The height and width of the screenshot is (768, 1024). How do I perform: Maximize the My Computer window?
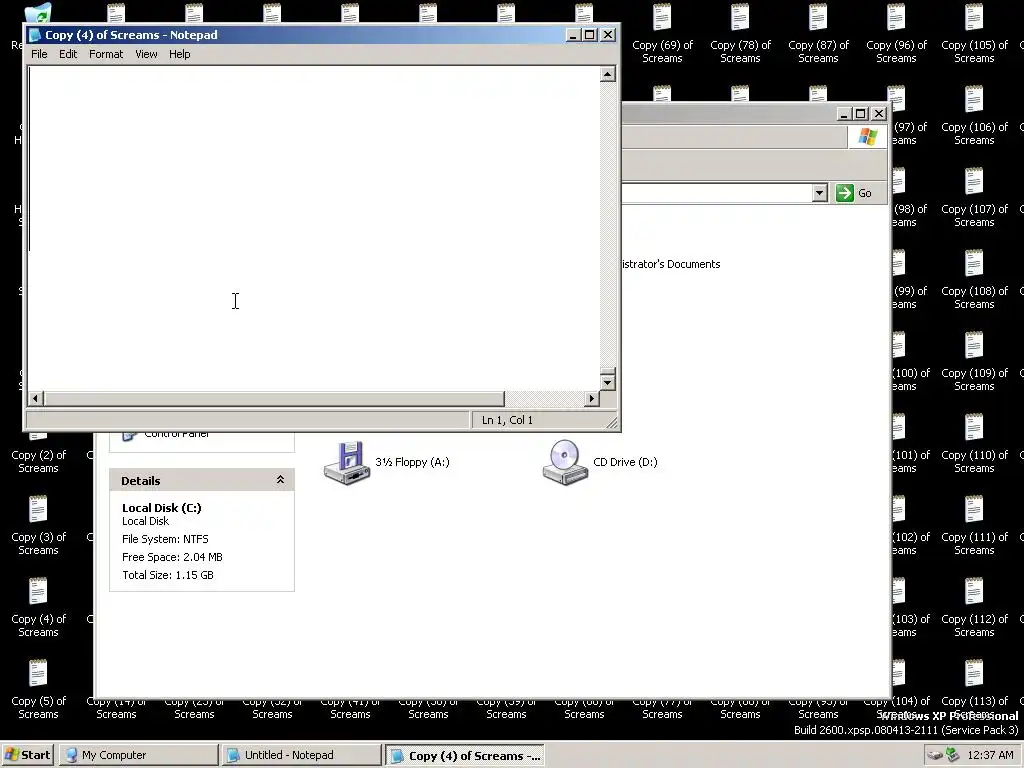point(861,114)
